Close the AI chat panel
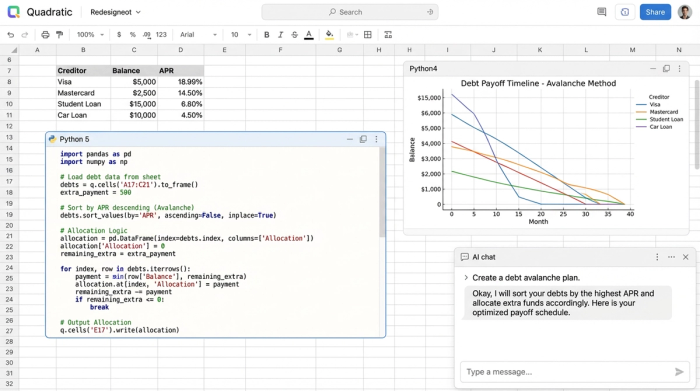This screenshot has height=391, width=700. click(685, 257)
